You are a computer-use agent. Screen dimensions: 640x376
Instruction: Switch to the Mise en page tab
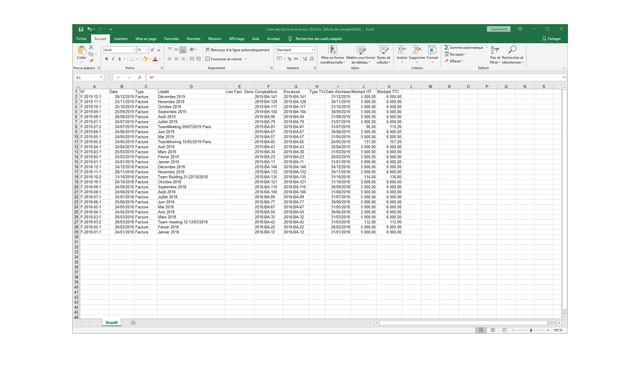[x=146, y=39]
